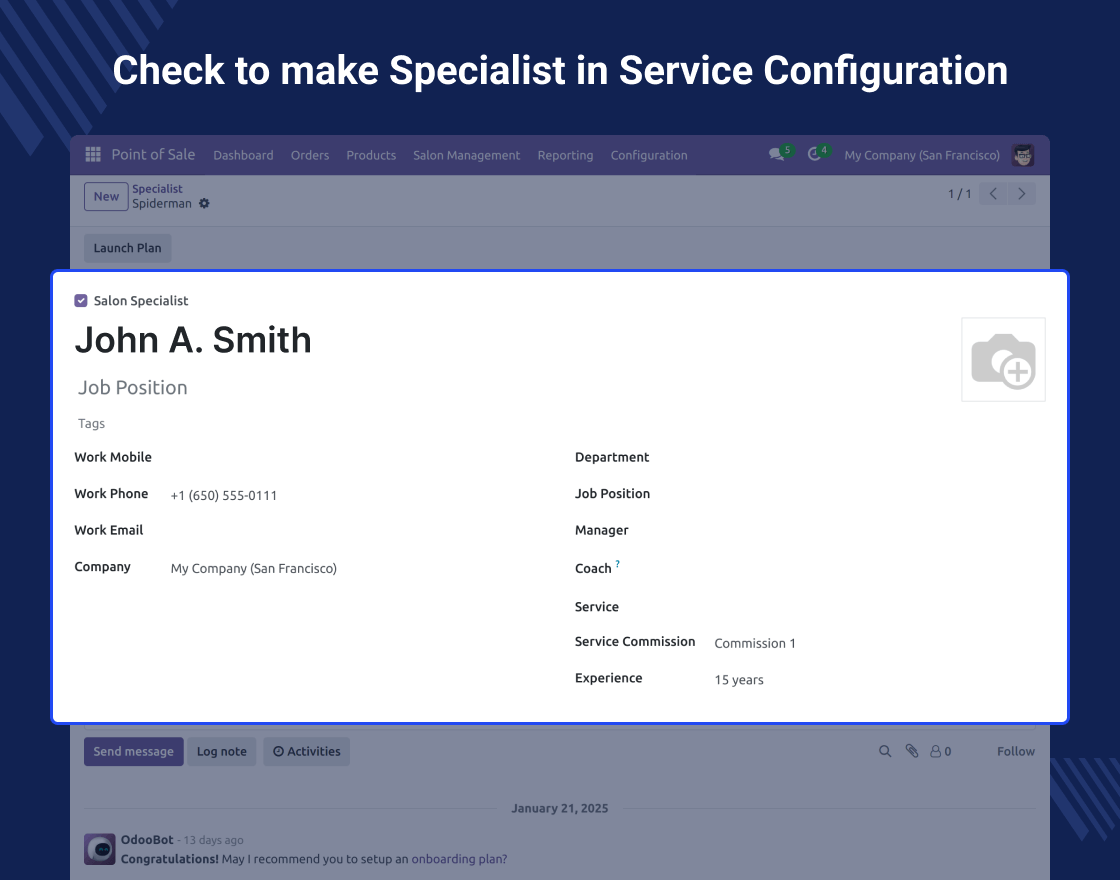Attach files with paperclip icon
Screen dimensions: 1120x880
911,751
